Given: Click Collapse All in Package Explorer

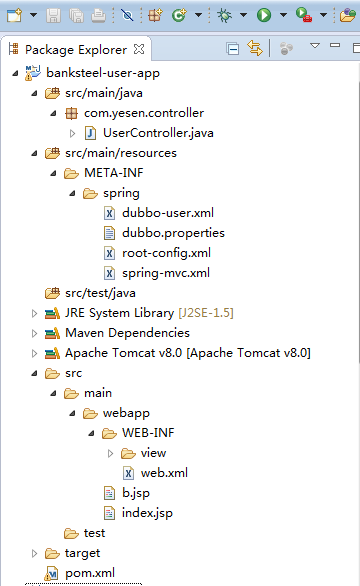Looking at the screenshot, I should point(233,49).
